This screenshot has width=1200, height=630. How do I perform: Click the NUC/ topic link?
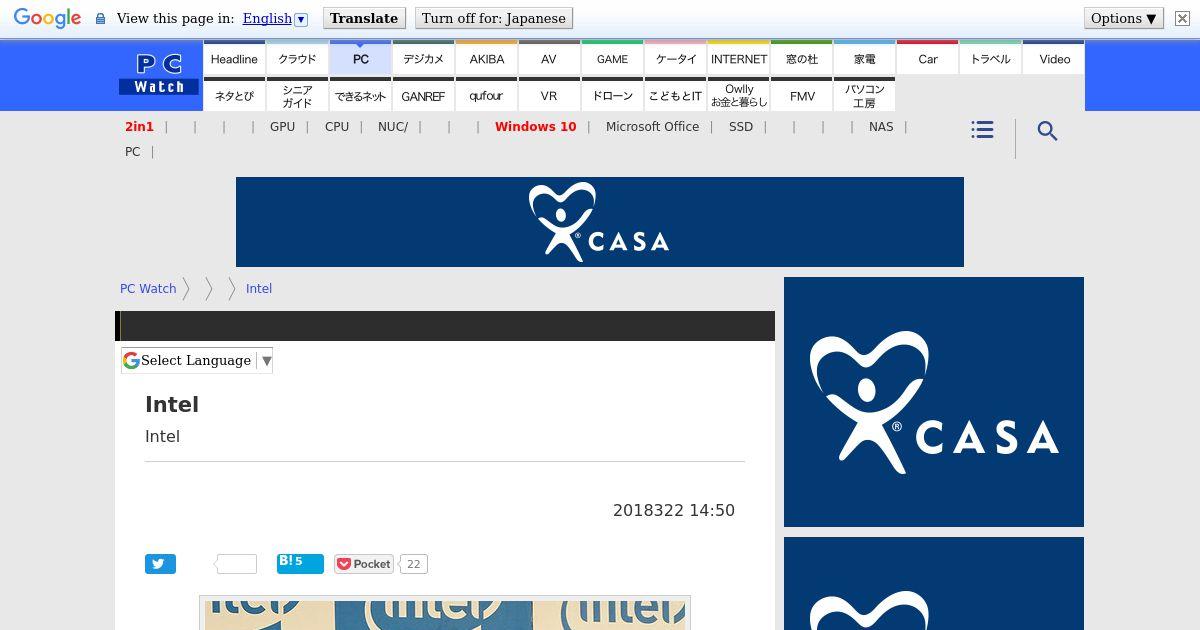393,127
